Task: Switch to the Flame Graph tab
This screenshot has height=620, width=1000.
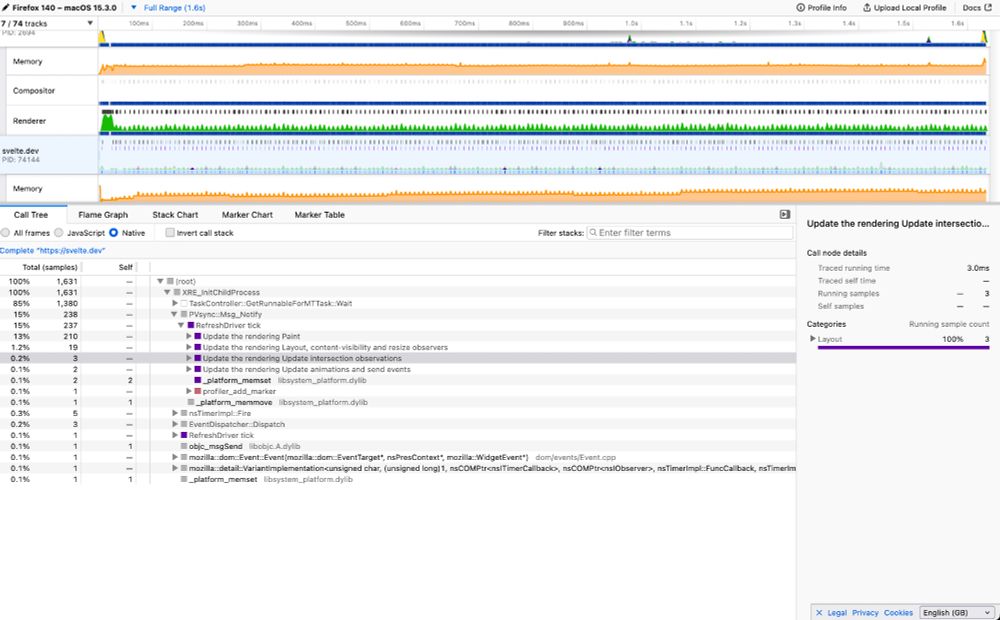Action: tap(103, 215)
